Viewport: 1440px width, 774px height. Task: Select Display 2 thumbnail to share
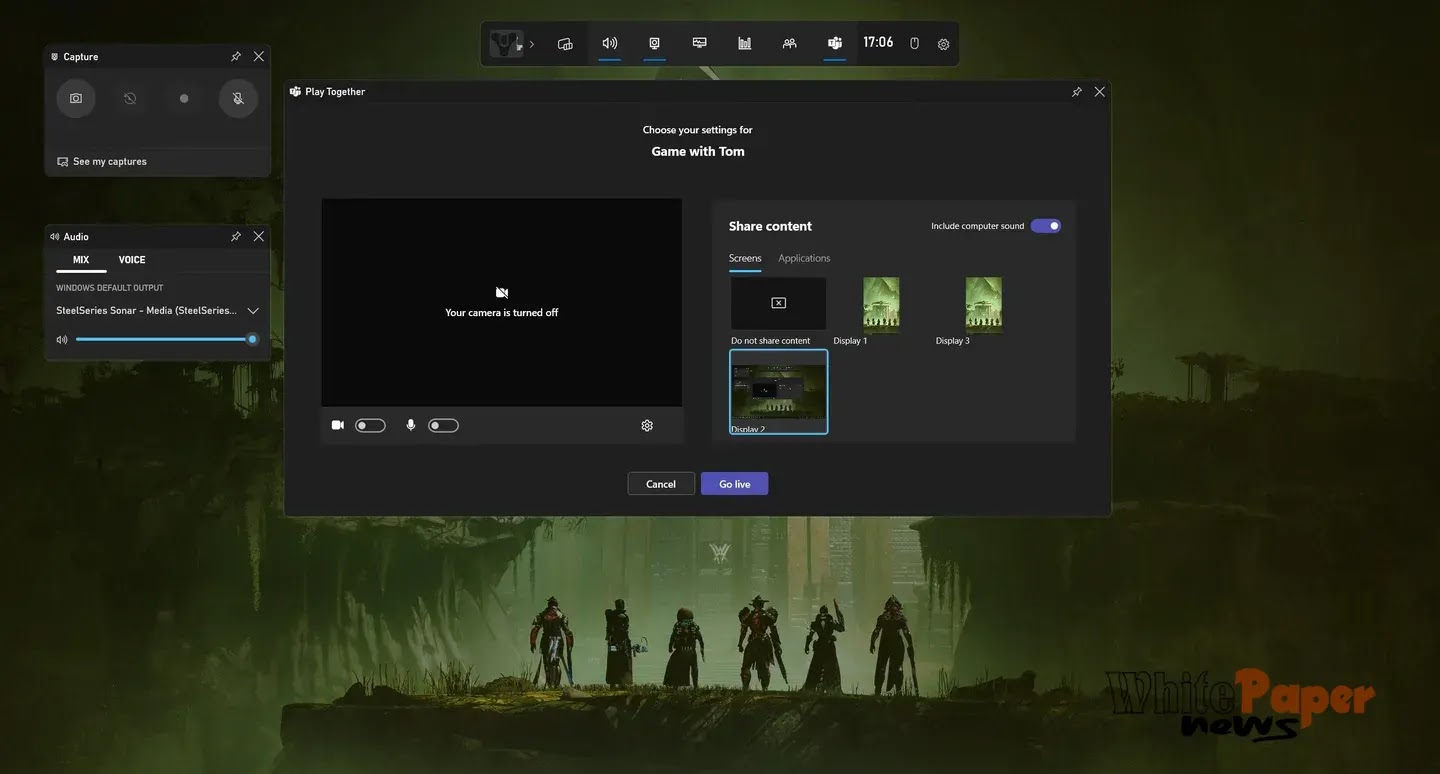click(779, 392)
